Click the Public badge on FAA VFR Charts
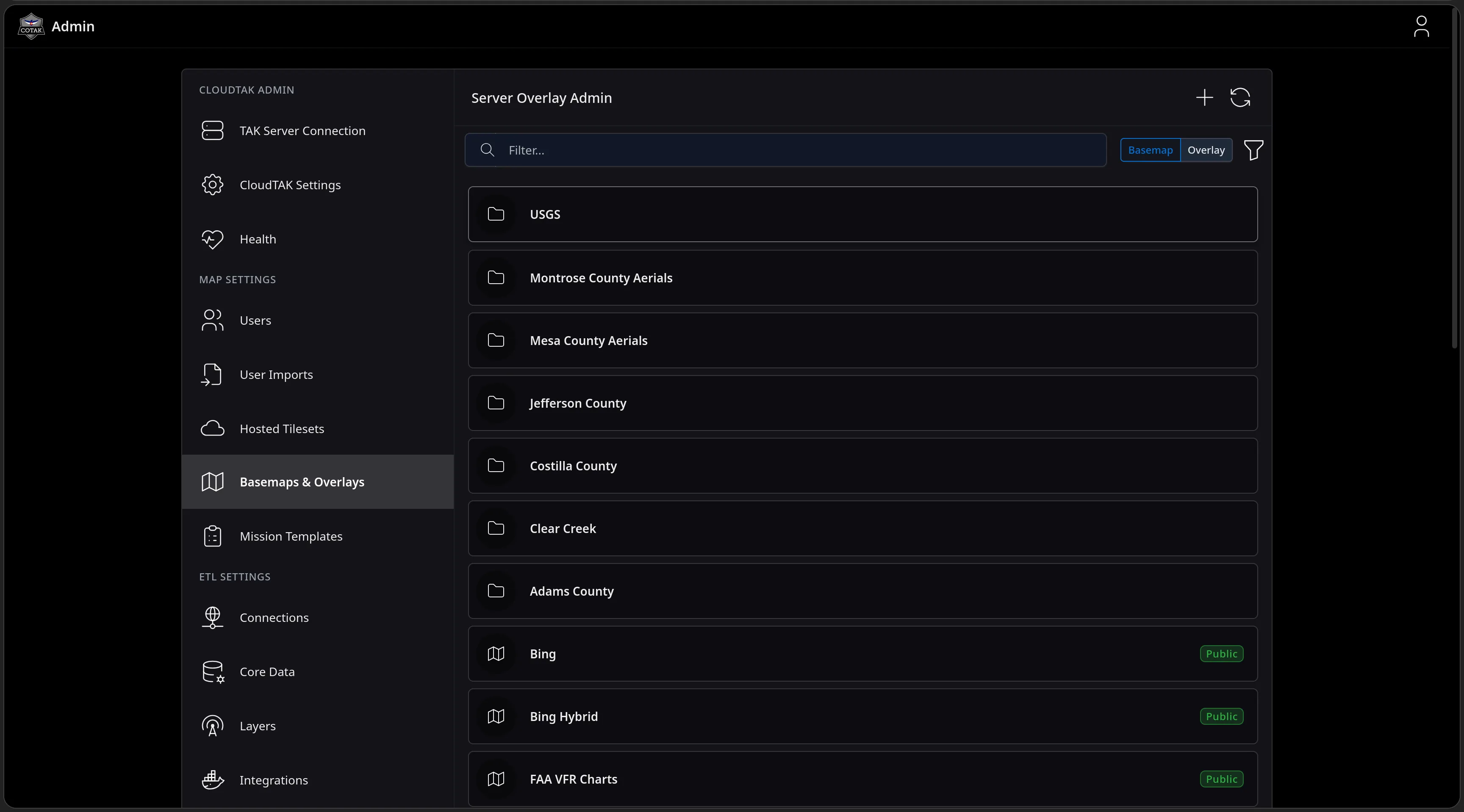The width and height of the screenshot is (1464, 812). [x=1221, y=779]
